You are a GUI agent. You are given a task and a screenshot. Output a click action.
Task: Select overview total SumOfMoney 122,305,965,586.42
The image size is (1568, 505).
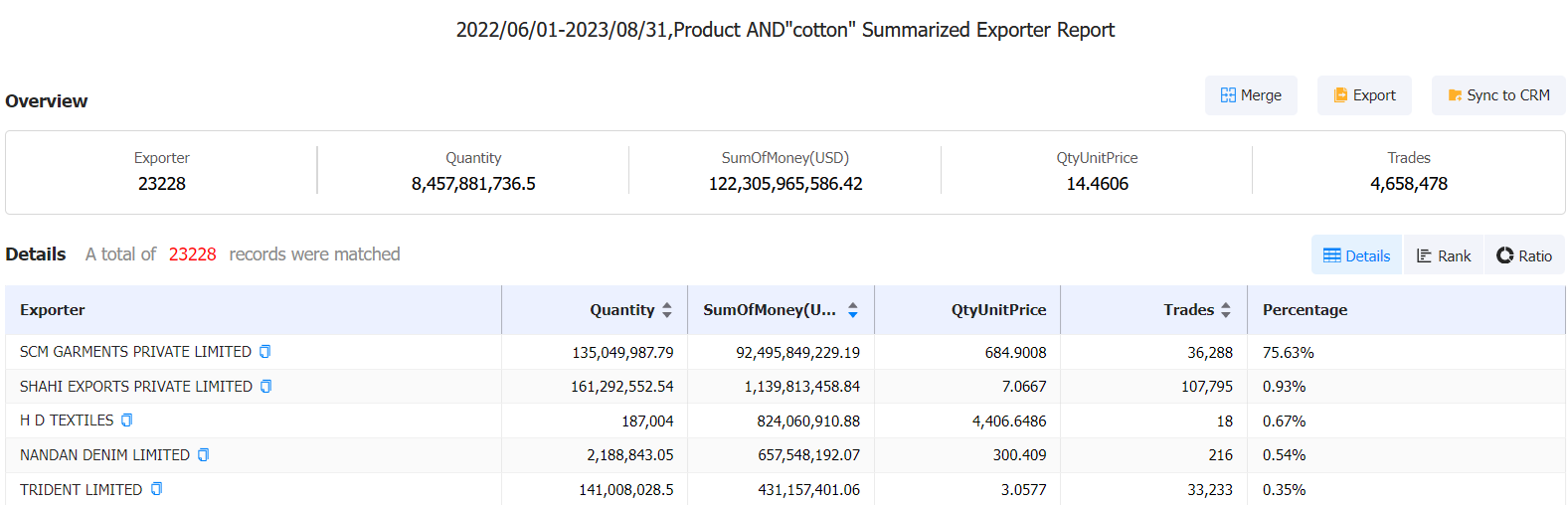(x=785, y=184)
